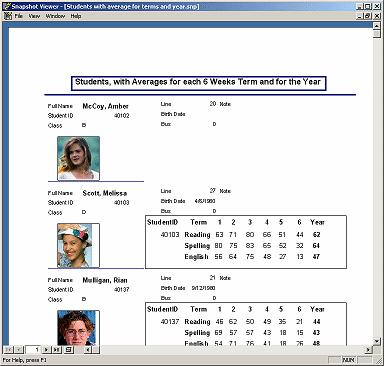Screen dimensions: 384x366
Task: Click the Year column header in 40103 table
Action: click(x=317, y=222)
